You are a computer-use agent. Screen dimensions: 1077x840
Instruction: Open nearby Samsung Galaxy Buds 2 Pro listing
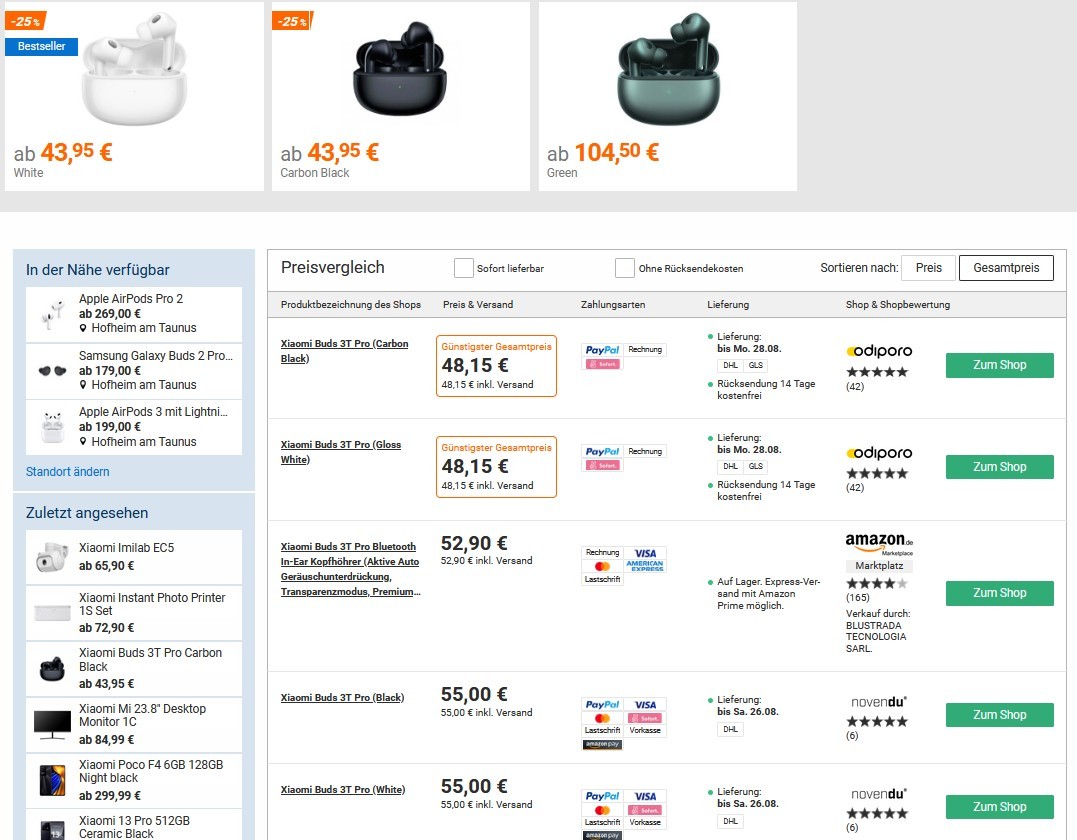134,371
